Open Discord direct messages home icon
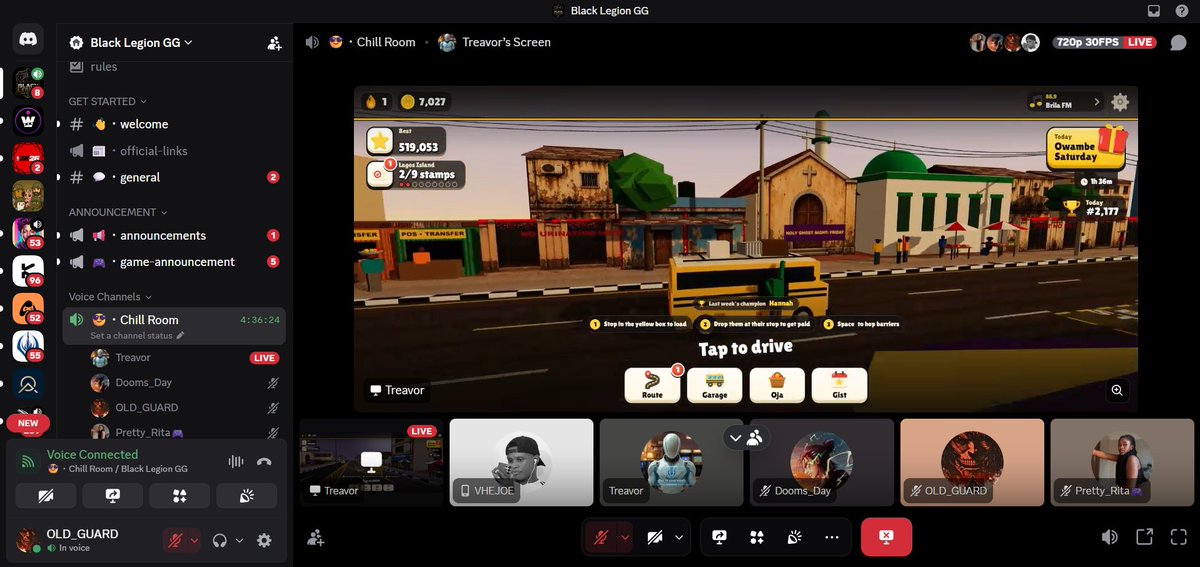The image size is (1200, 567). click(28, 40)
